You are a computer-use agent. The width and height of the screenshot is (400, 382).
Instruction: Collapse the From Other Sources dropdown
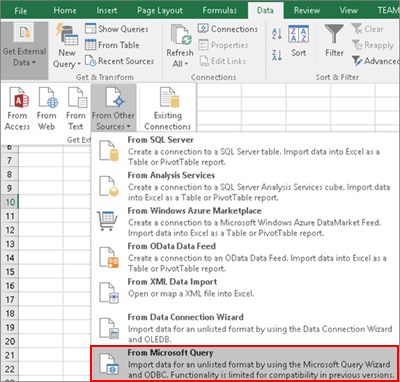[113, 108]
